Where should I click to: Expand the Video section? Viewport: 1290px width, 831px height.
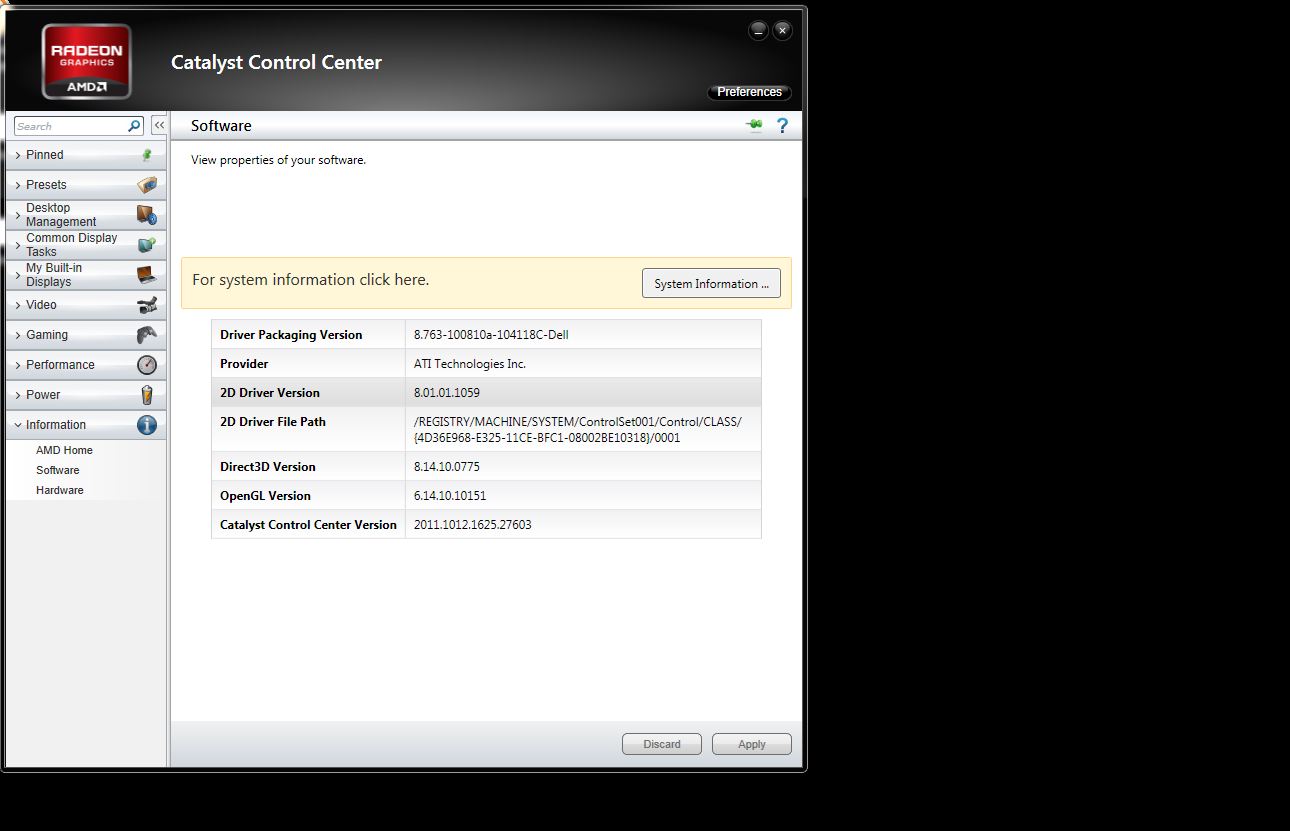pos(18,305)
